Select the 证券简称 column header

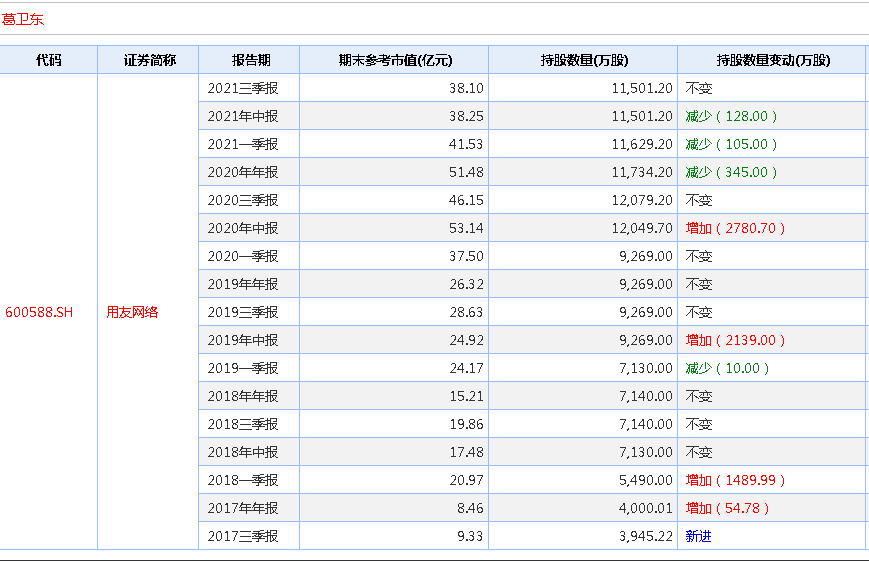pyautogui.click(x=149, y=60)
